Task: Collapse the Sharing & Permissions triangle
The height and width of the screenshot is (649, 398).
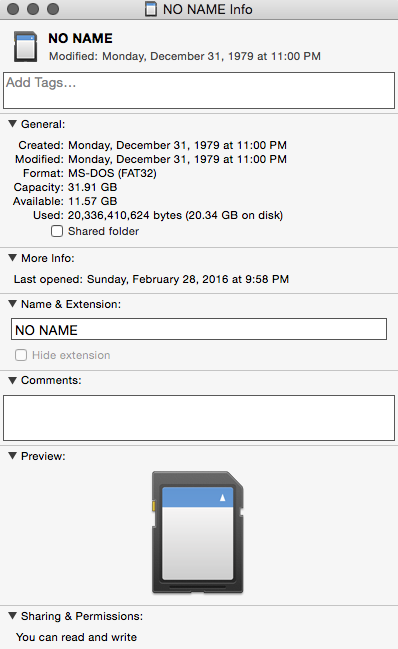Action: 13,615
